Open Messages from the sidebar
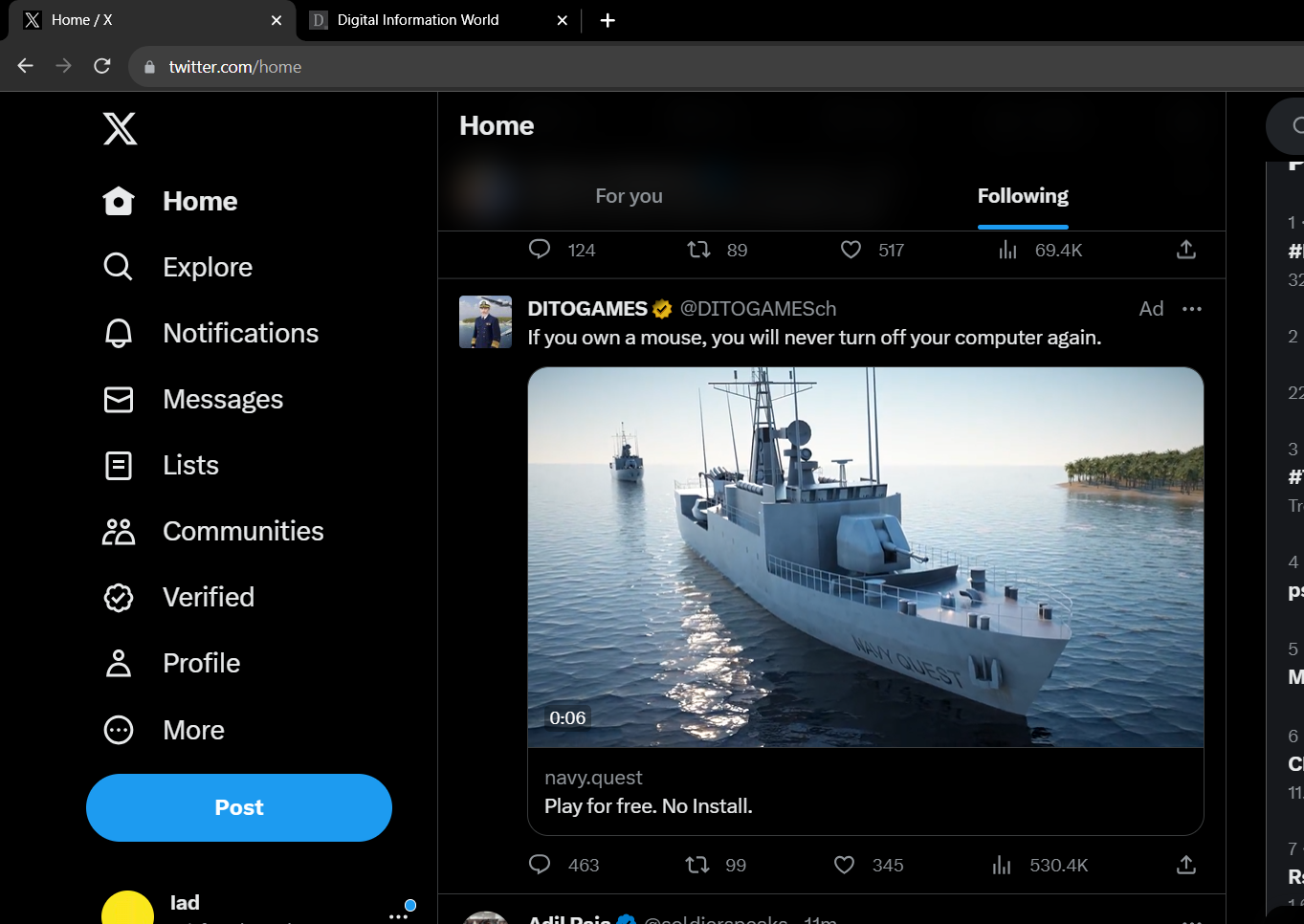This screenshot has width=1304, height=924. click(193, 399)
